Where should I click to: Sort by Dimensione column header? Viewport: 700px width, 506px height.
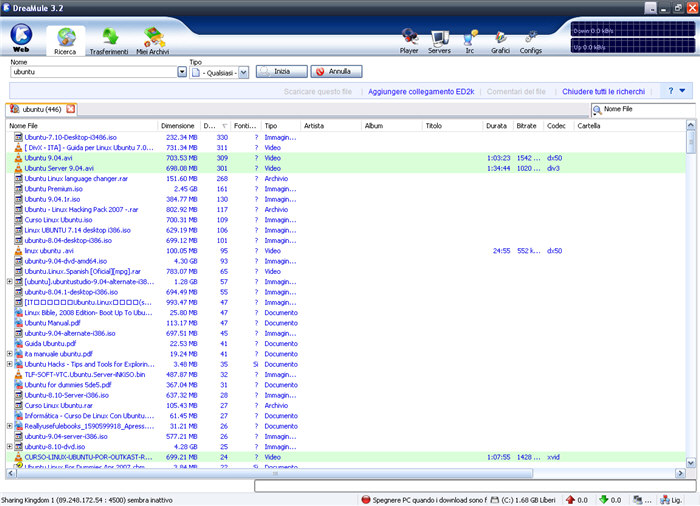point(179,126)
